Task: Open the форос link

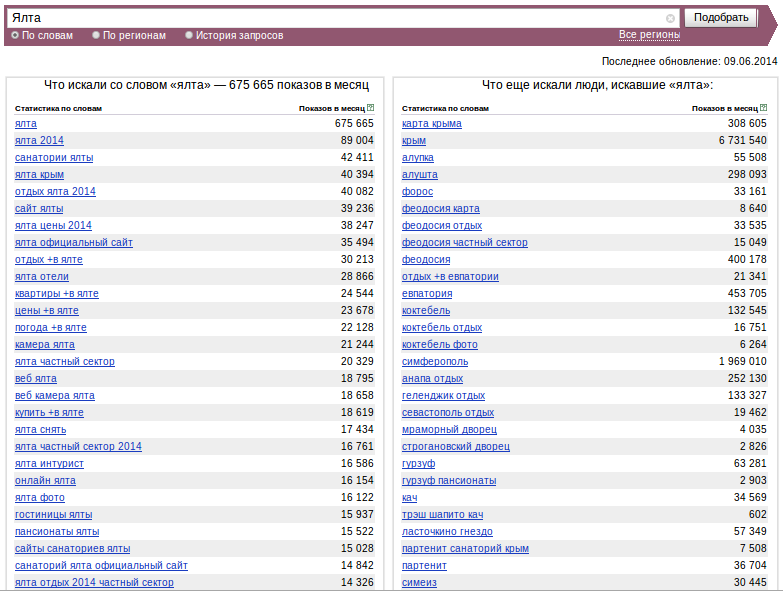Action: [x=417, y=191]
